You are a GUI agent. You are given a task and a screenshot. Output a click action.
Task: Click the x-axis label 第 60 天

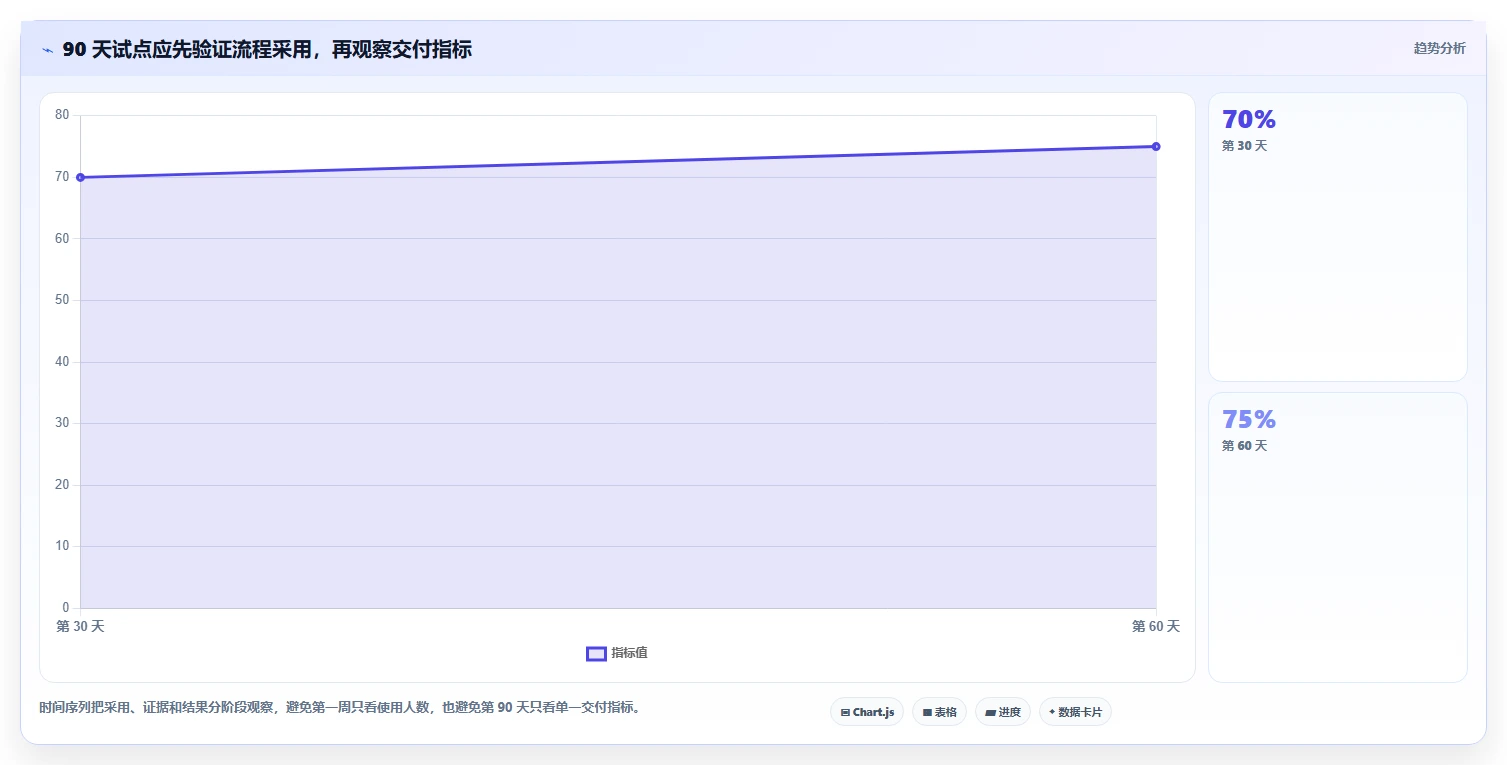pyautogui.click(x=1156, y=627)
